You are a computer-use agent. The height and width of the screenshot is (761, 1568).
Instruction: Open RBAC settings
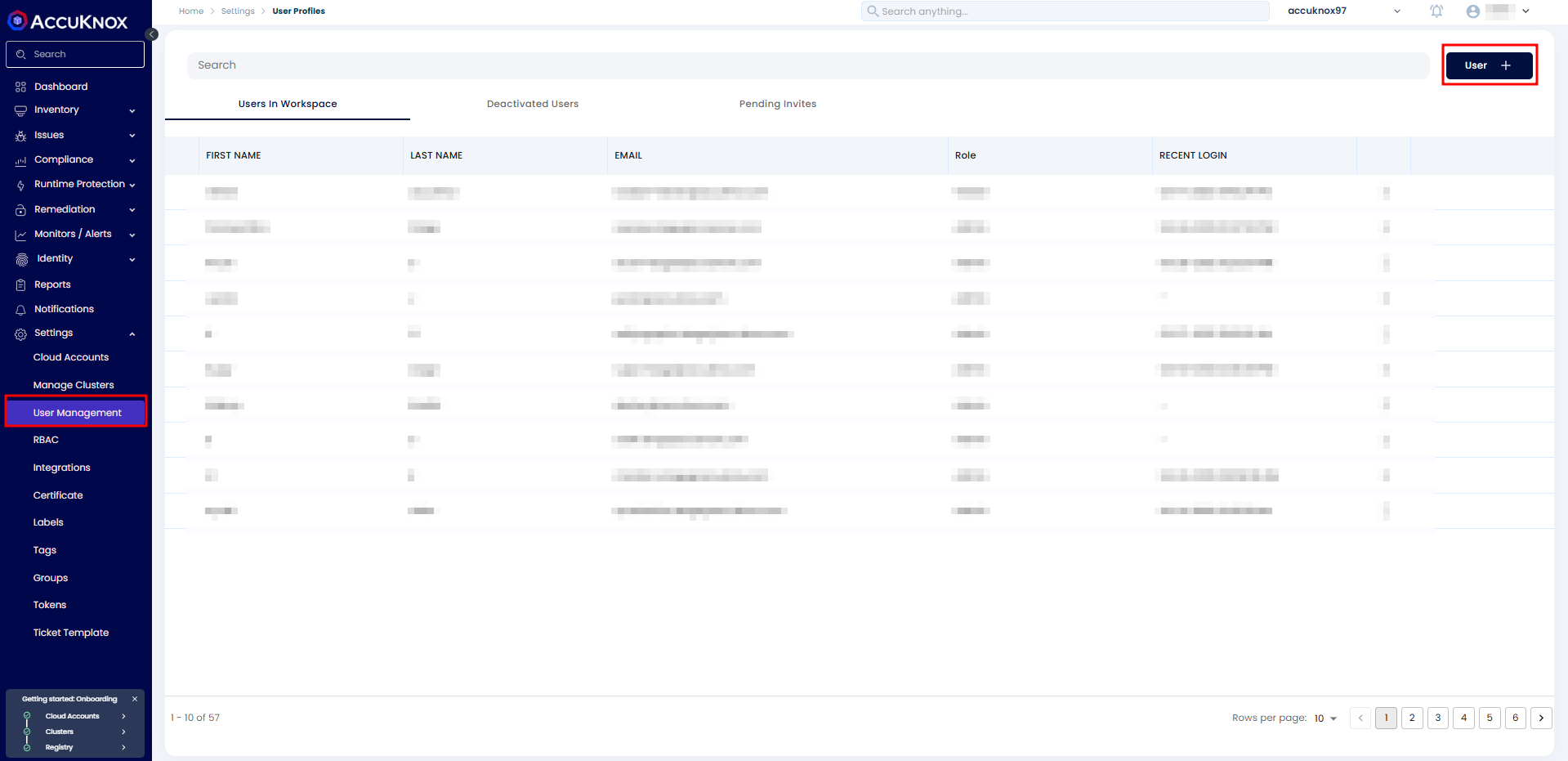pyautogui.click(x=46, y=440)
